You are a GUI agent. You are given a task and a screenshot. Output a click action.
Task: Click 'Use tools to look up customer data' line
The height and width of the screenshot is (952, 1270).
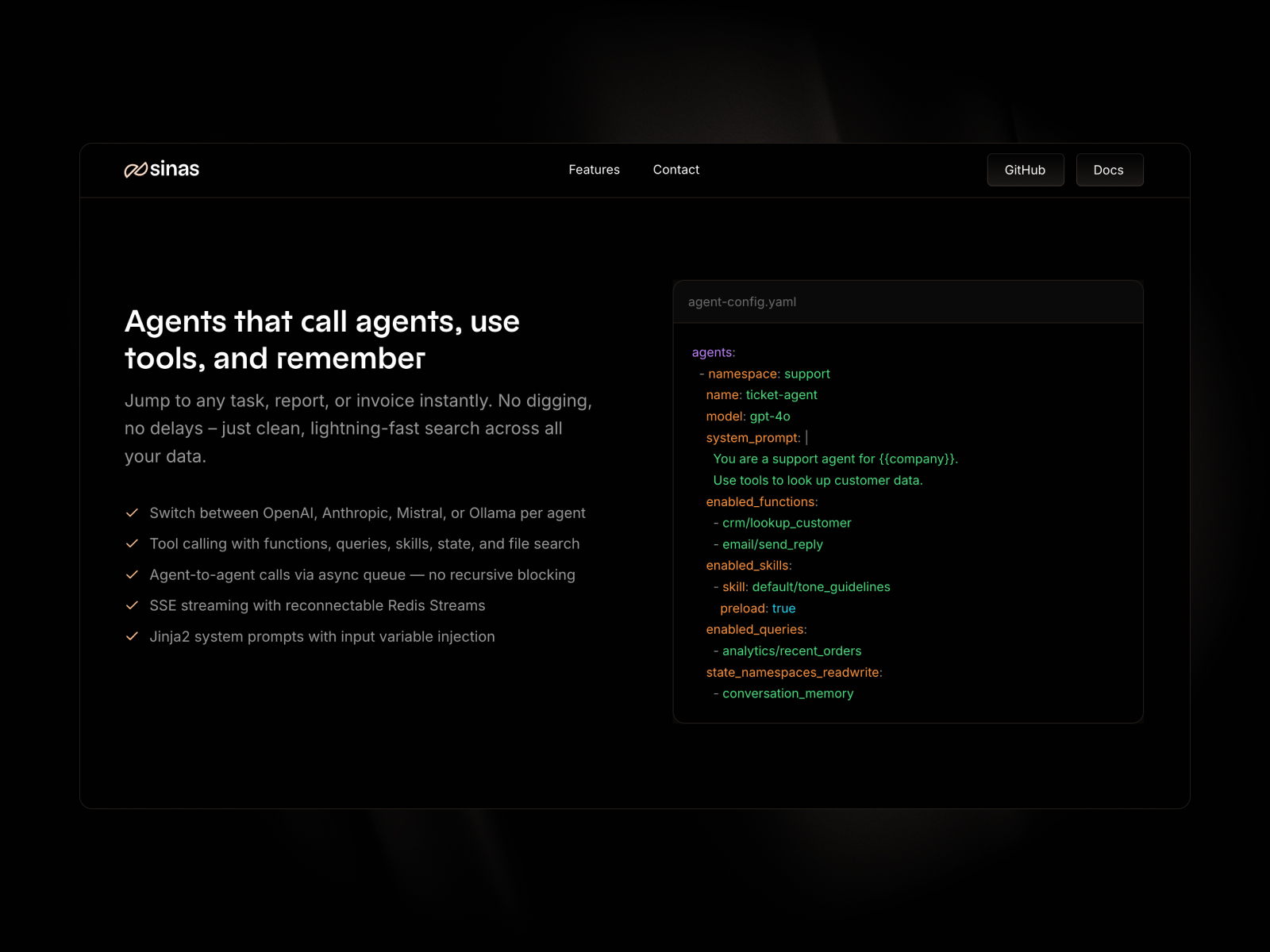point(818,481)
